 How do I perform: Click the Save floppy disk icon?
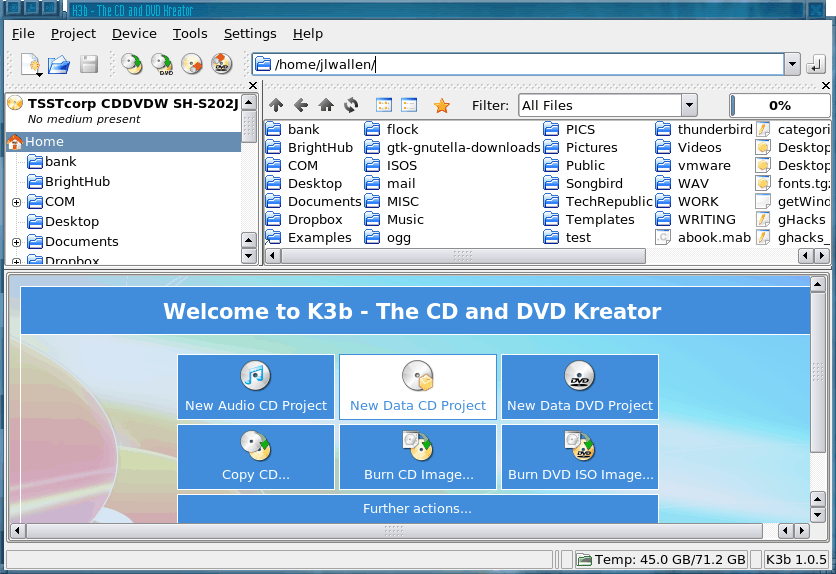click(89, 64)
